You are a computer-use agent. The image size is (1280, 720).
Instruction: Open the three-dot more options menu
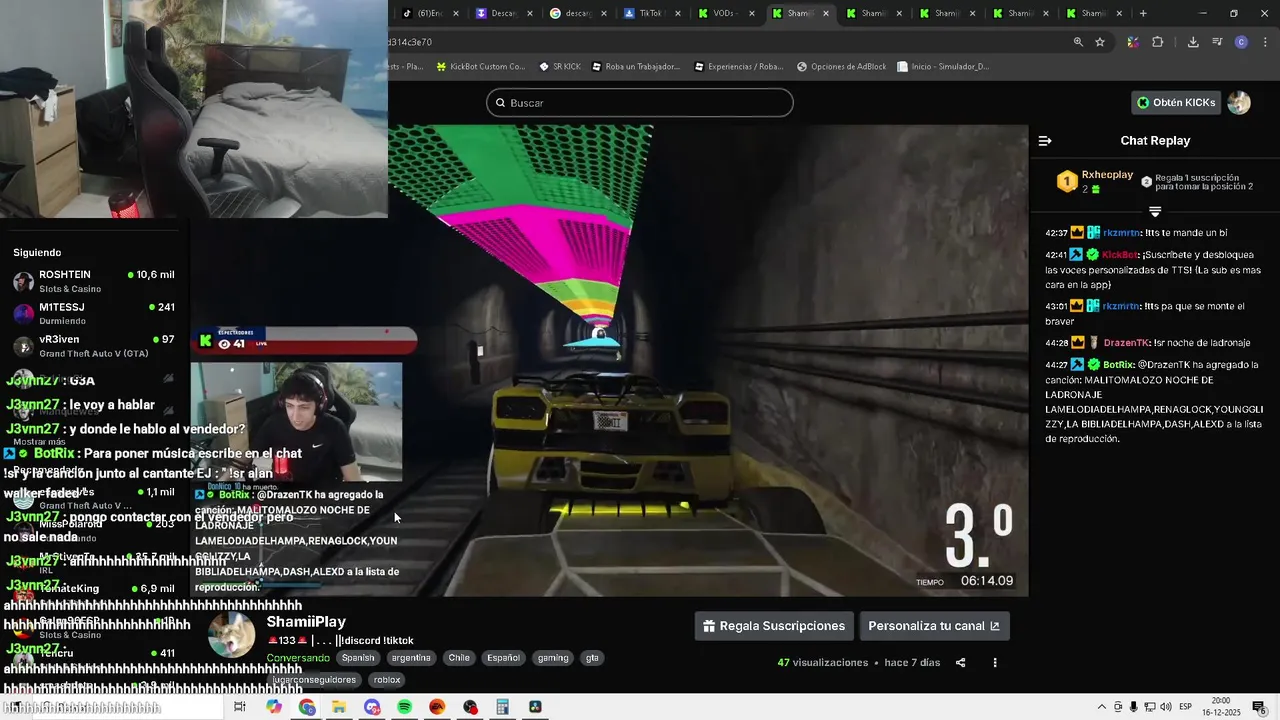[995, 662]
